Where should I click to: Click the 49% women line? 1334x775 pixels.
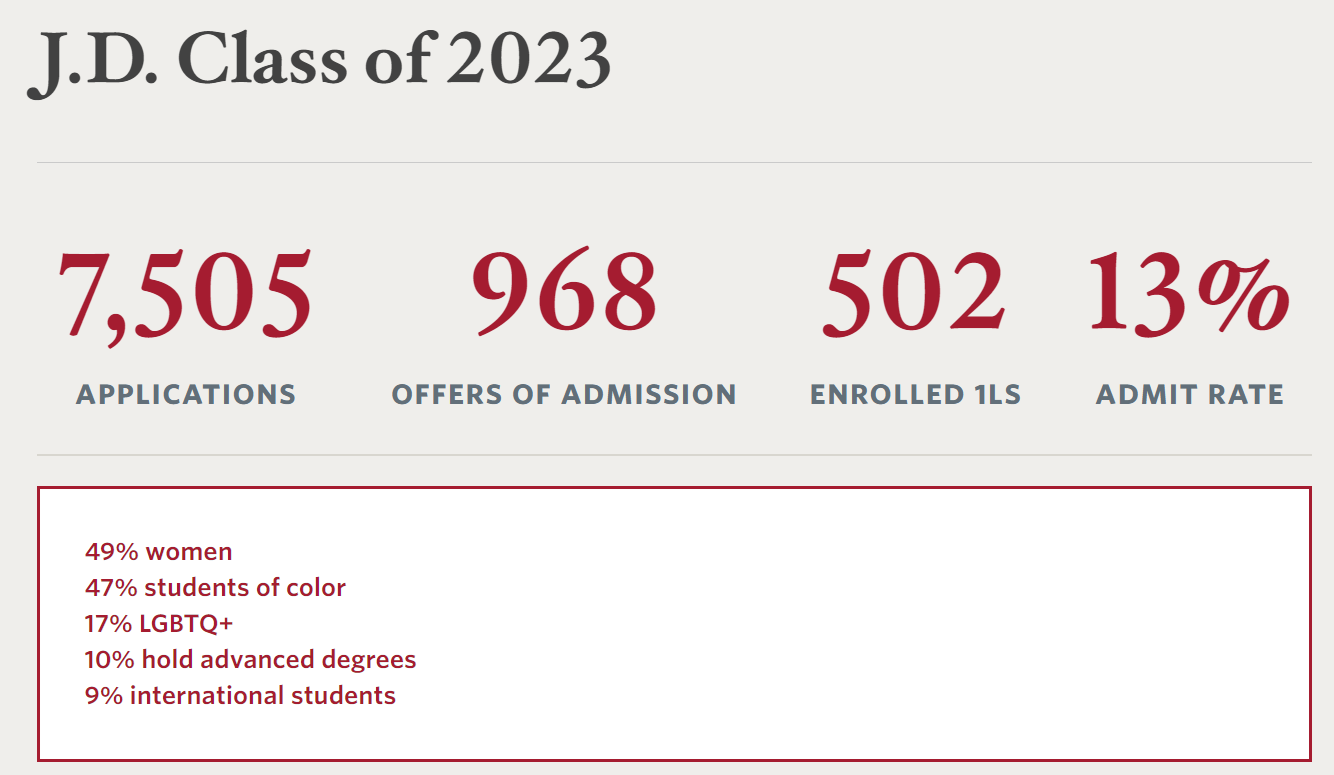coord(158,551)
